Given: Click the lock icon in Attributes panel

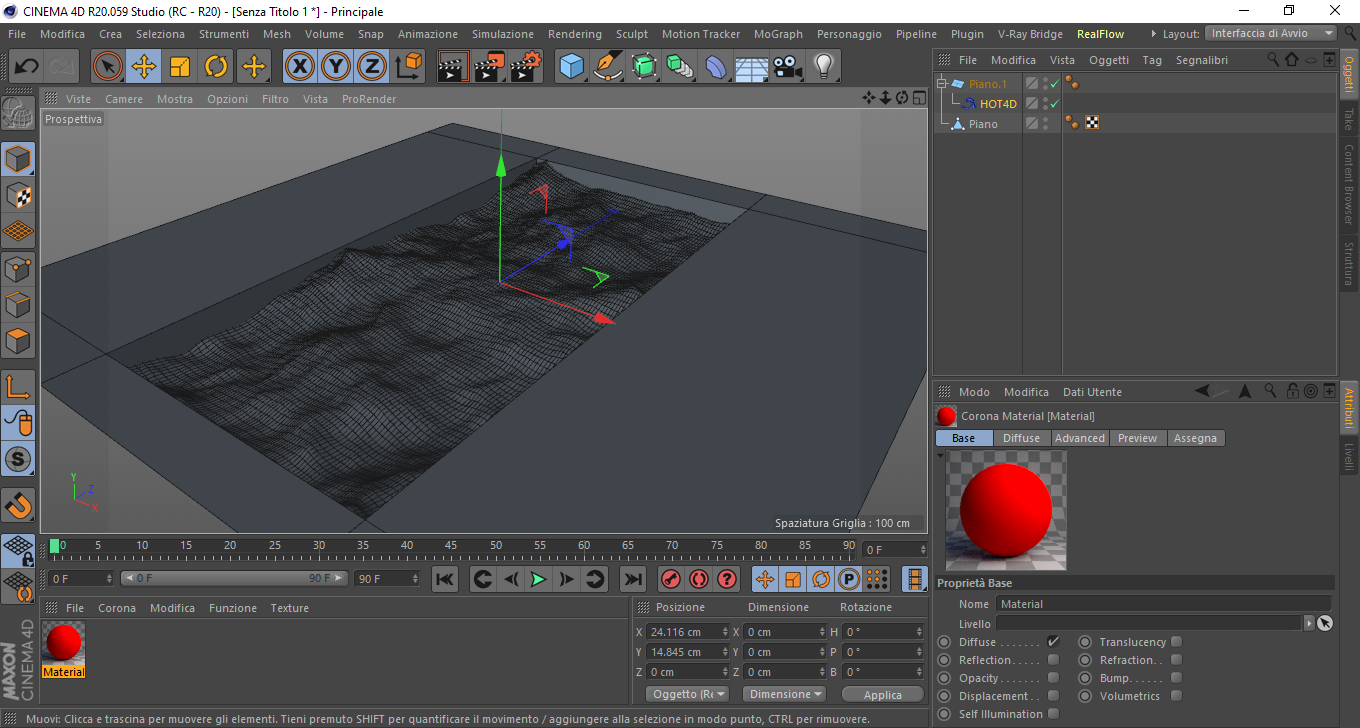Looking at the screenshot, I should [x=1292, y=391].
